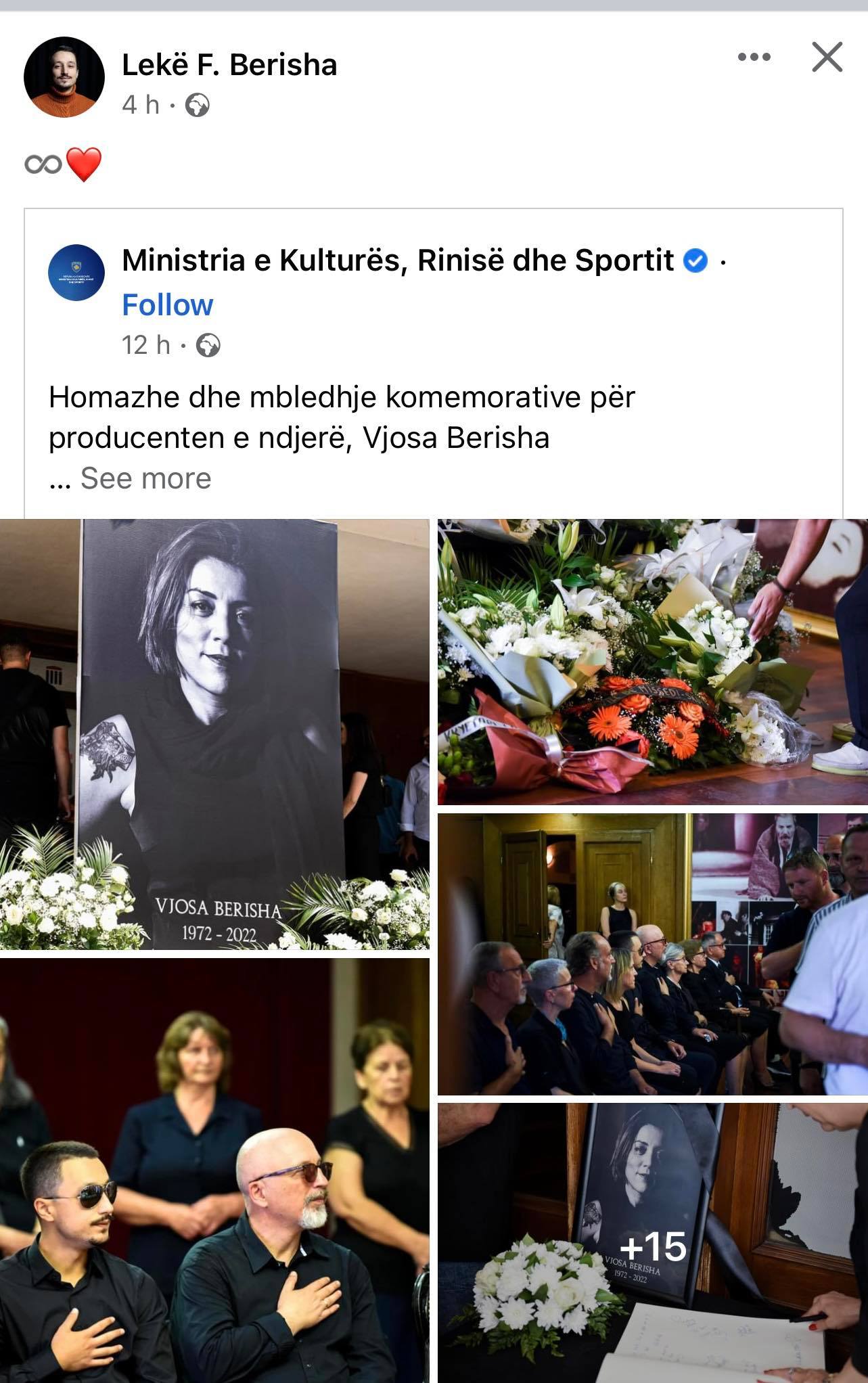Expand the post text via See more
The width and height of the screenshot is (868, 1383).
pos(145,478)
